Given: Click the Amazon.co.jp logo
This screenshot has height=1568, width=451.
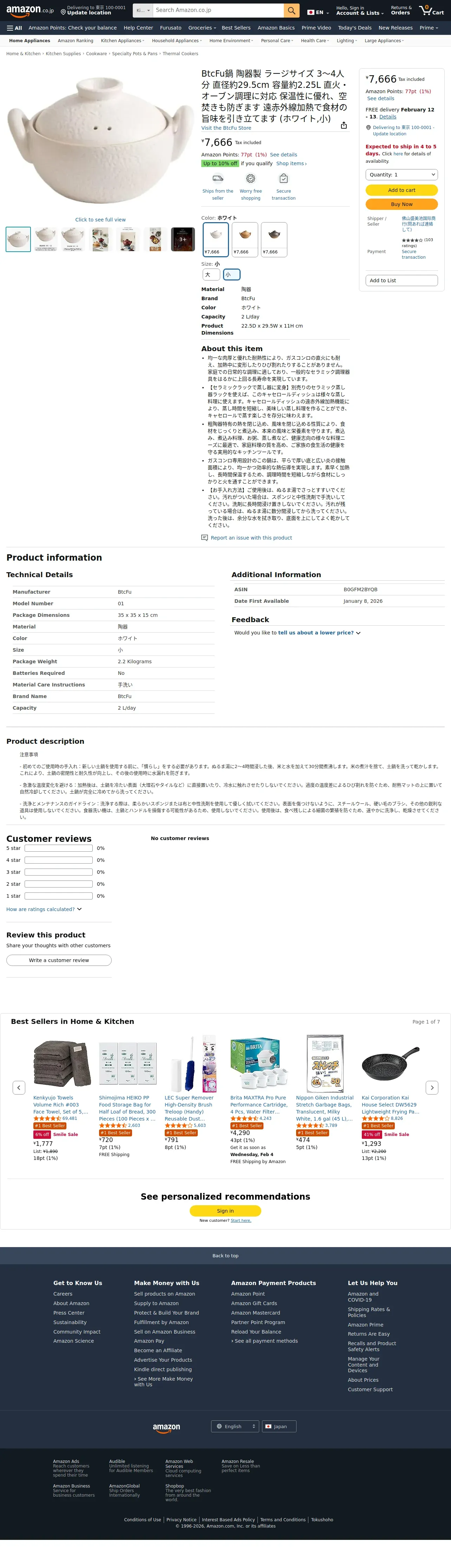Looking at the screenshot, I should [30, 10].
